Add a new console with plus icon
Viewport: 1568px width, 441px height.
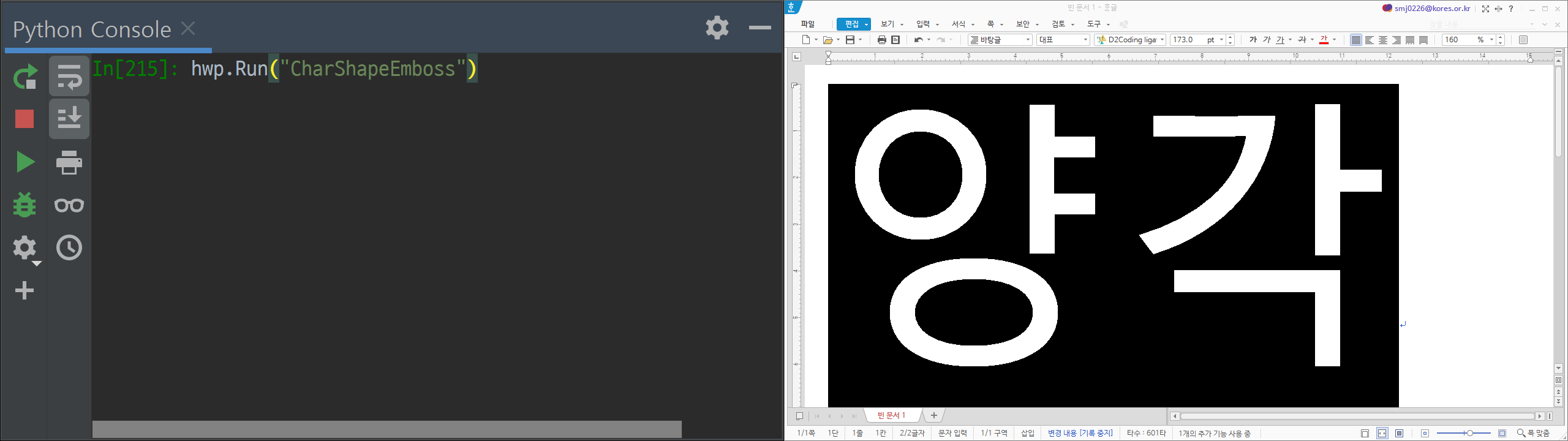pos(24,290)
